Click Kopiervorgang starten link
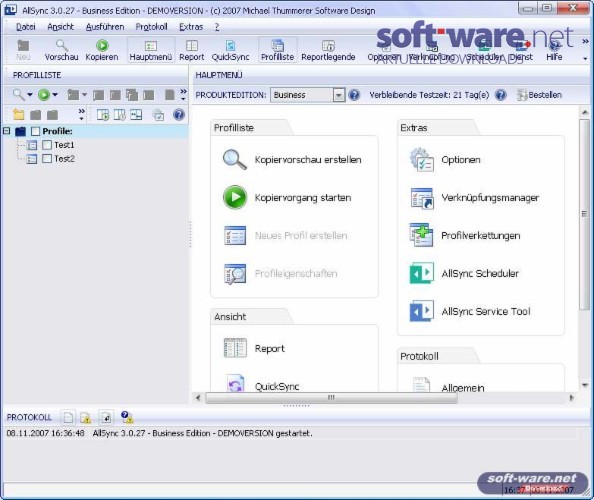Viewport: 594px width, 500px height. 303,198
